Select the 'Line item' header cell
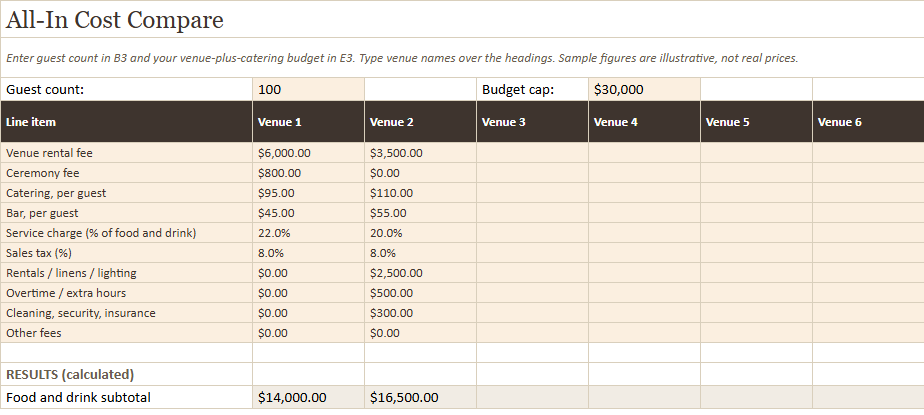This screenshot has height=415, width=924. (x=127, y=122)
